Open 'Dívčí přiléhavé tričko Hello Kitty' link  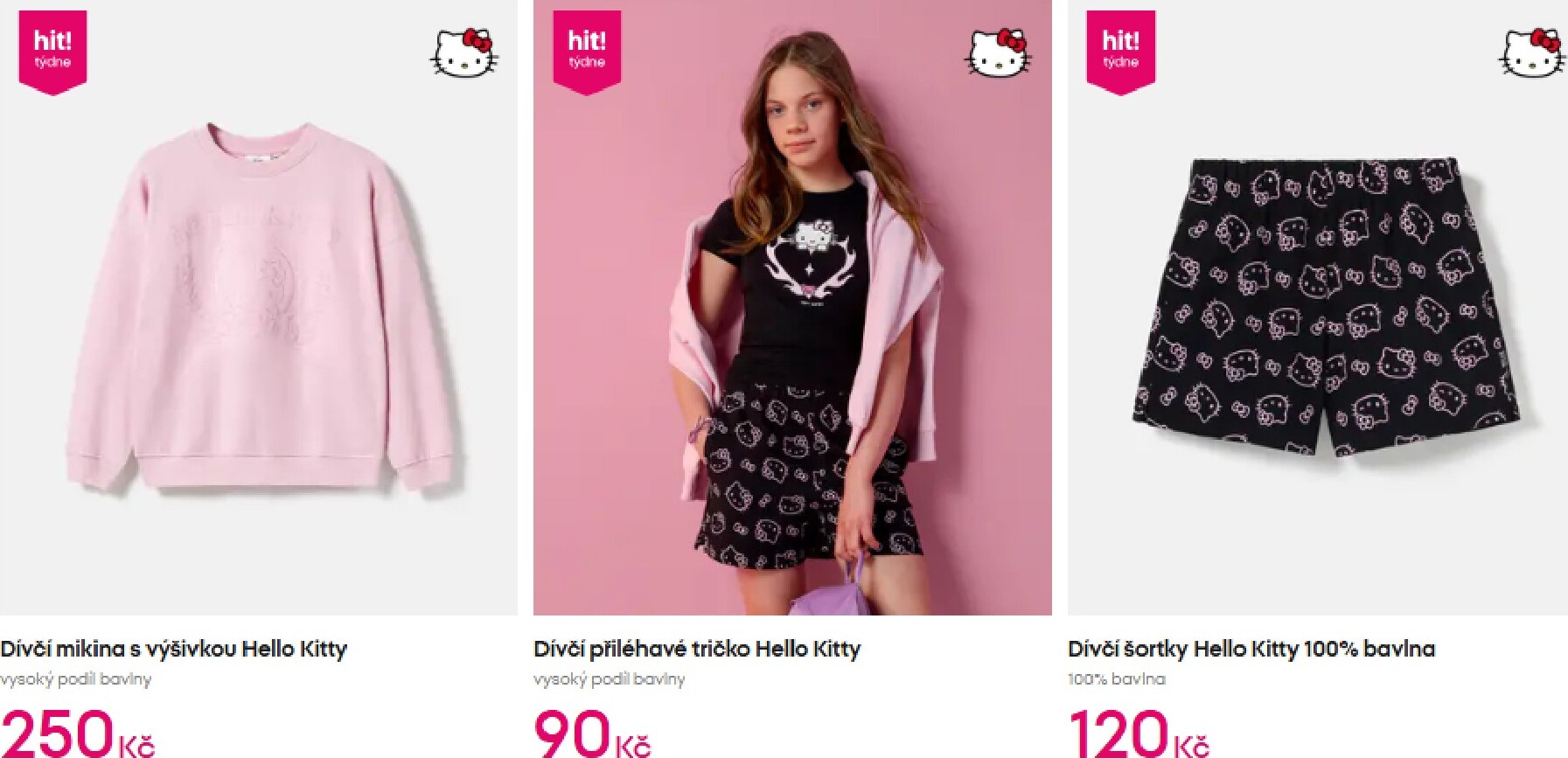click(x=697, y=649)
